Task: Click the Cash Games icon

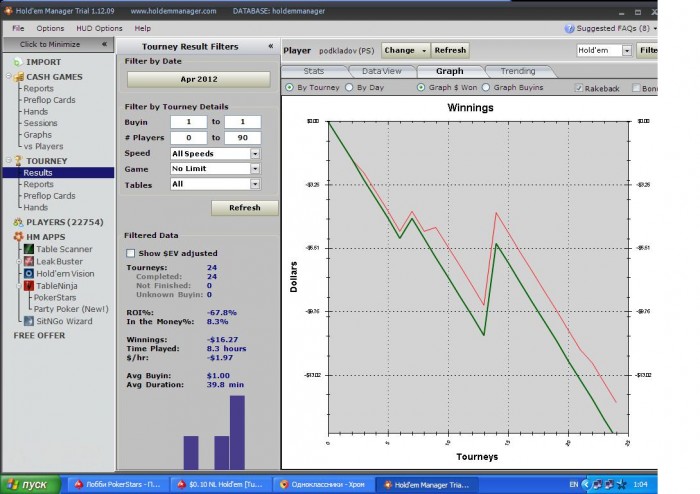Action: (18, 77)
